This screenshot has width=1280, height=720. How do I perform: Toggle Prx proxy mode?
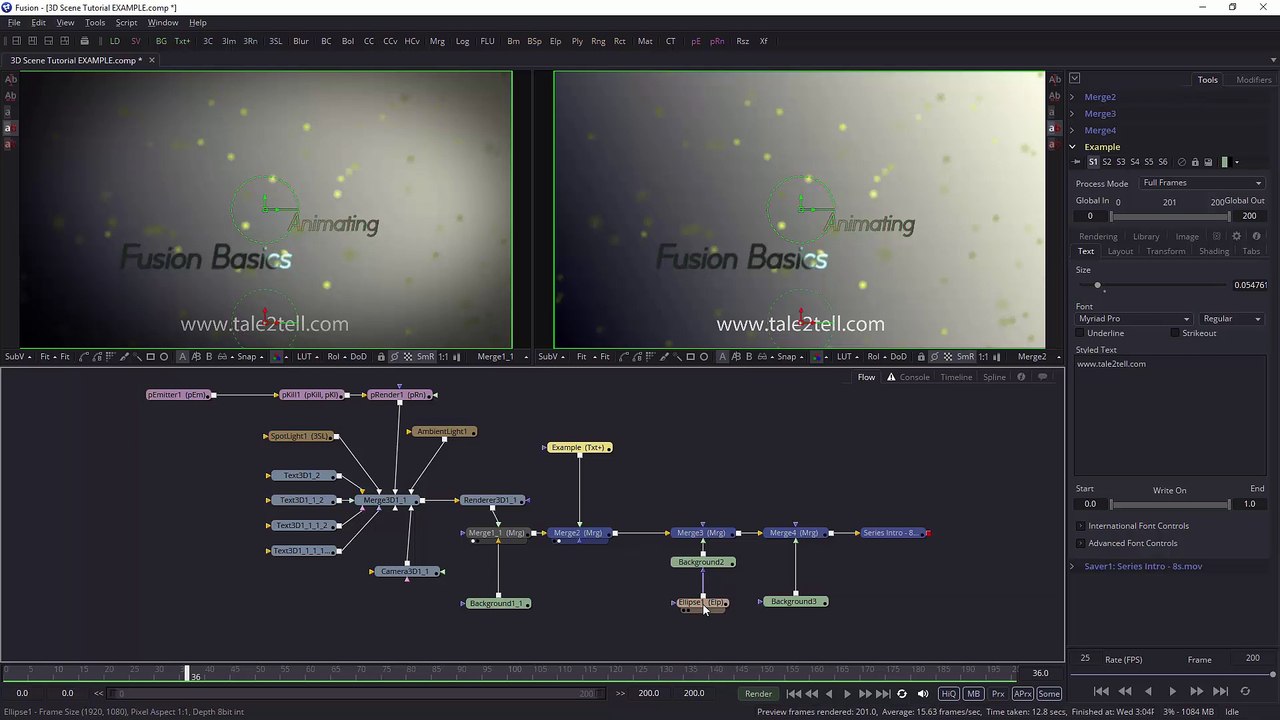click(x=998, y=693)
